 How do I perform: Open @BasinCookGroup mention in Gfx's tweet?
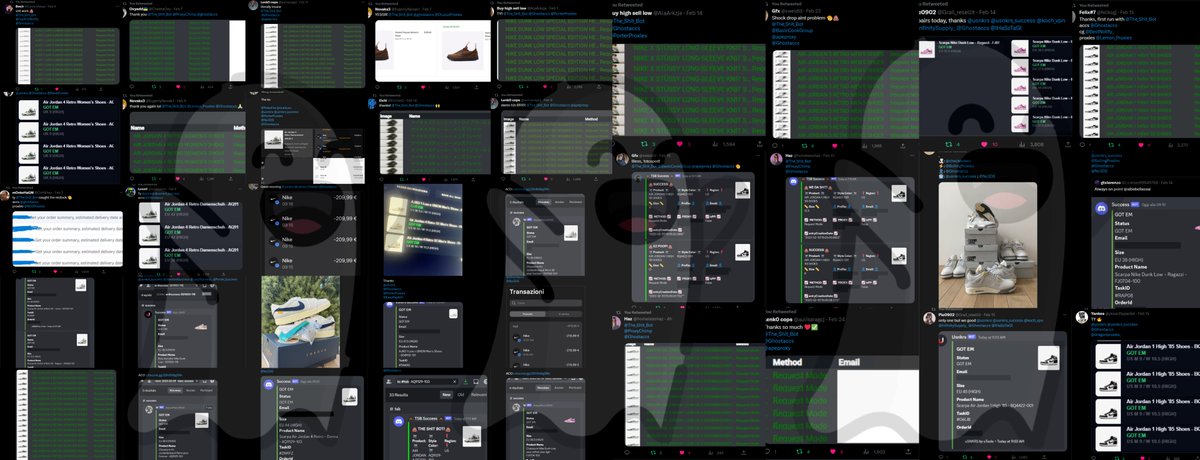pos(792,31)
